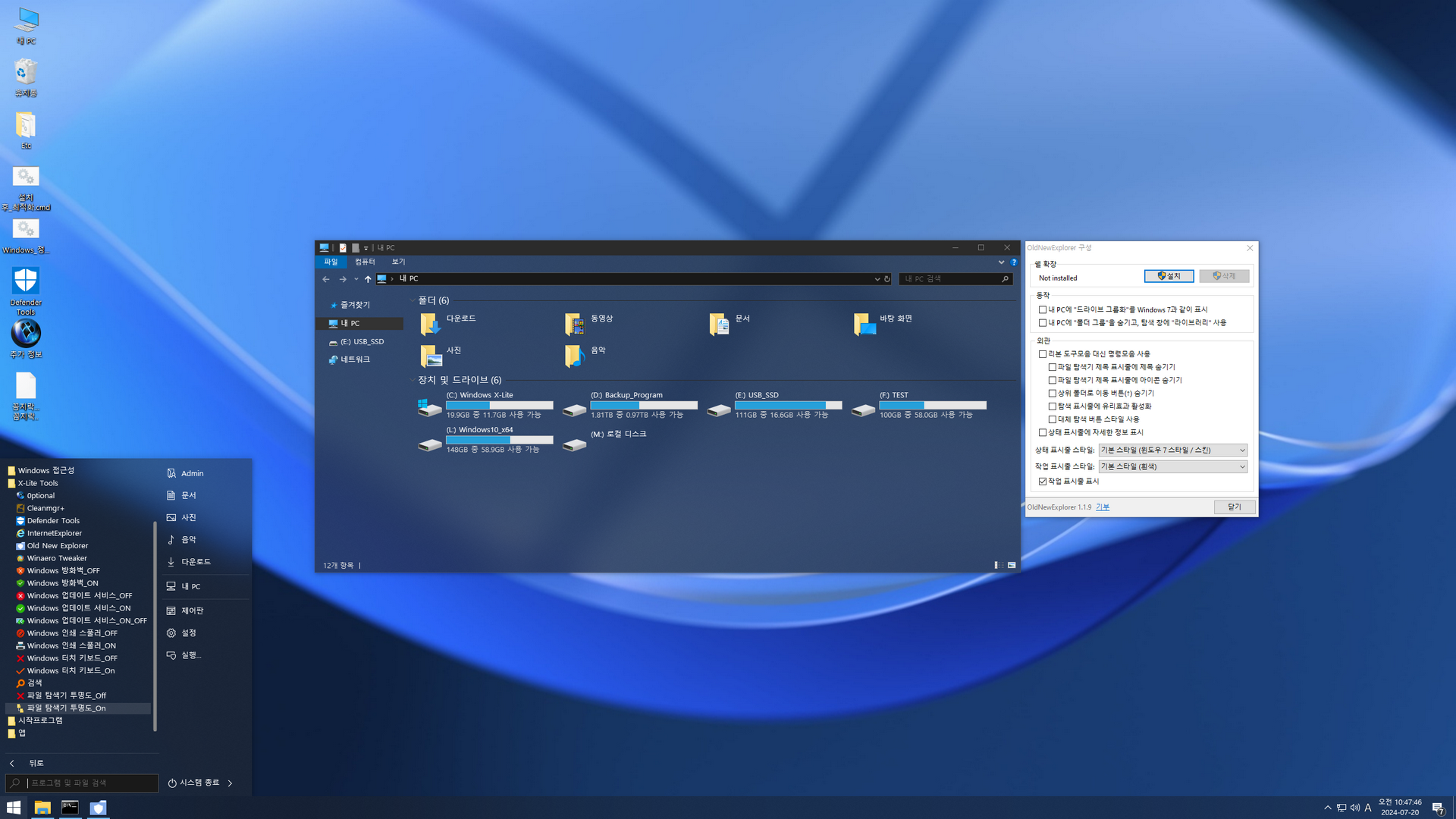Screen dimensions: 1456x819
Task: Click the Explorer help question mark icon
Action: (x=1013, y=262)
